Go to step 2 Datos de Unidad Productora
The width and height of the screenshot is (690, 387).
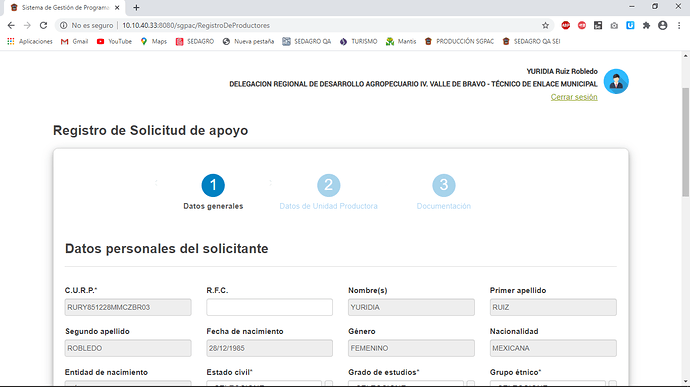(328, 192)
